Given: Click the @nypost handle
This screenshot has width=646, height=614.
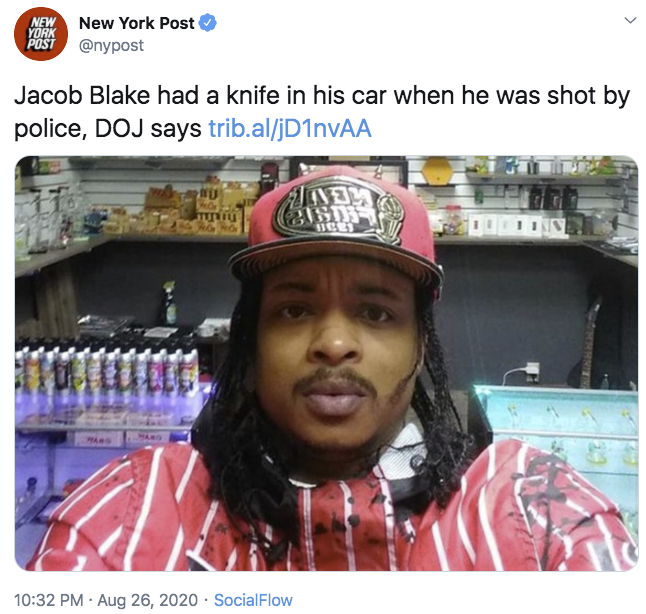Looking at the screenshot, I should pyautogui.click(x=111, y=45).
